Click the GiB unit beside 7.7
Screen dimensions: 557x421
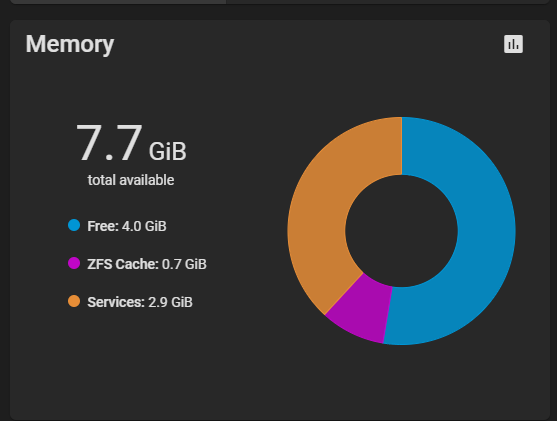[167, 151]
